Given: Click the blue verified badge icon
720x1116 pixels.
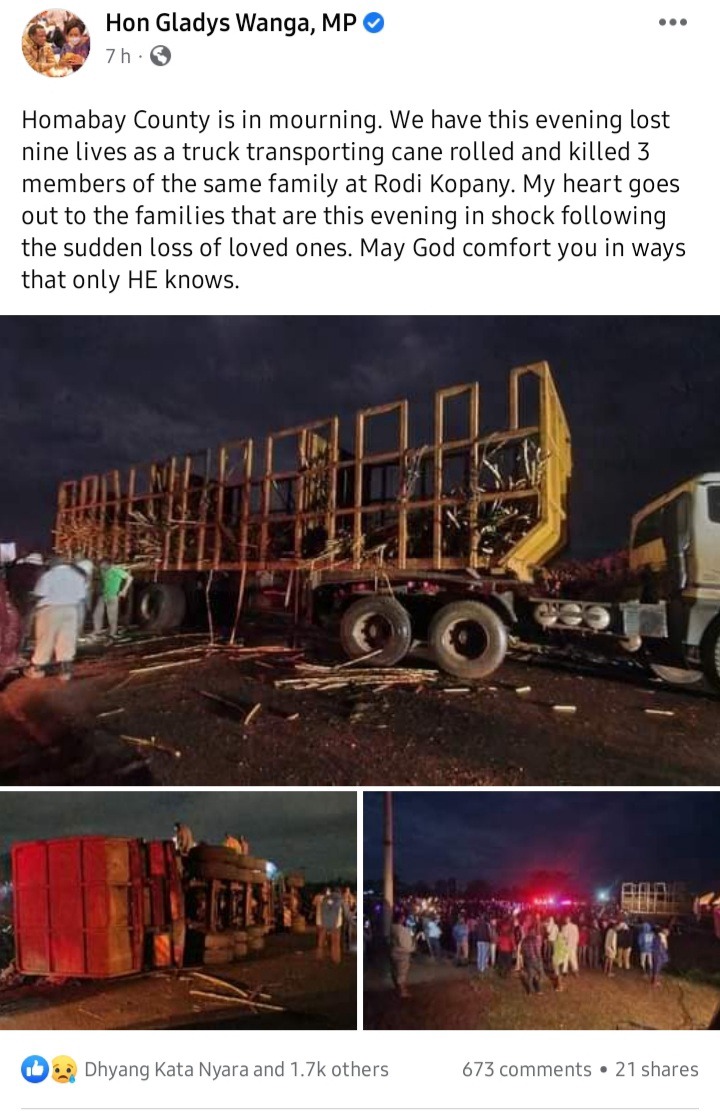Looking at the screenshot, I should (x=374, y=23).
